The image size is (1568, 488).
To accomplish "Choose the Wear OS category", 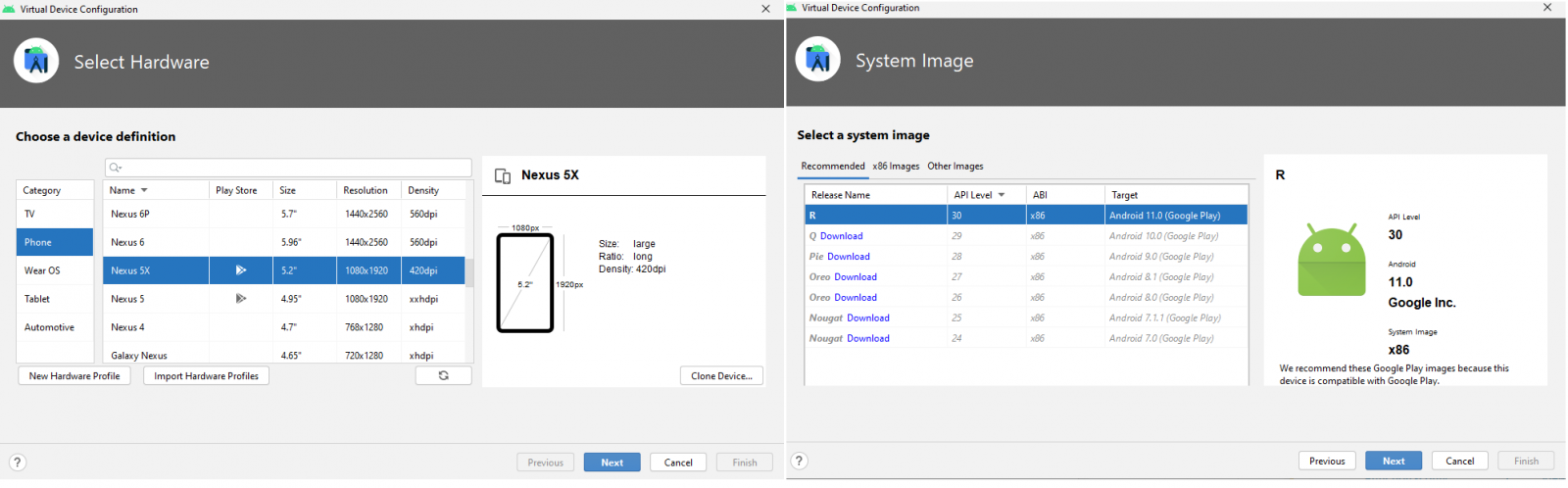I will pos(42,270).
